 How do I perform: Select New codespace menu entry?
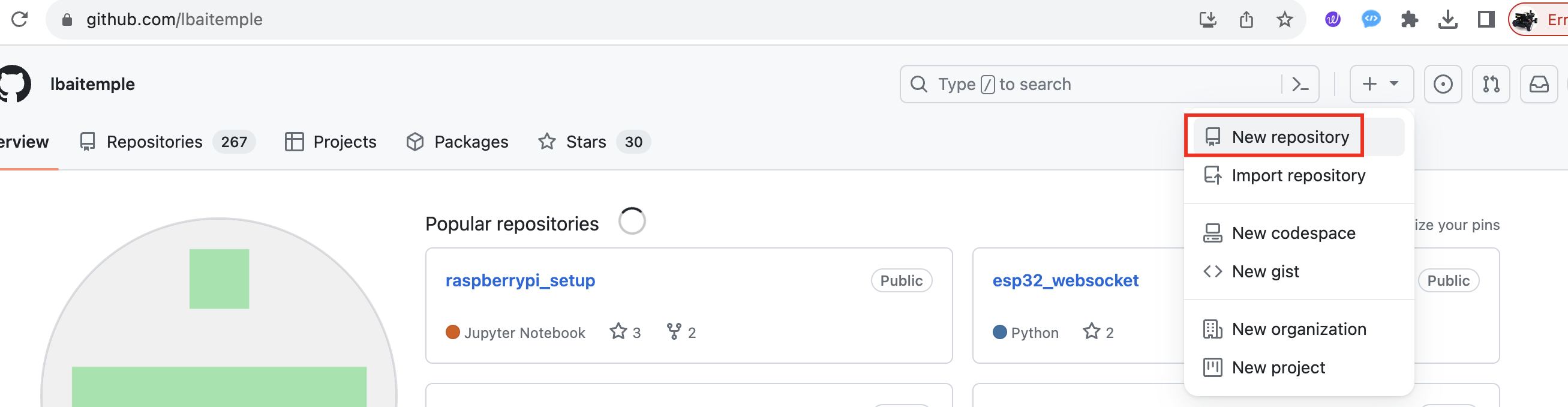[1293, 234]
